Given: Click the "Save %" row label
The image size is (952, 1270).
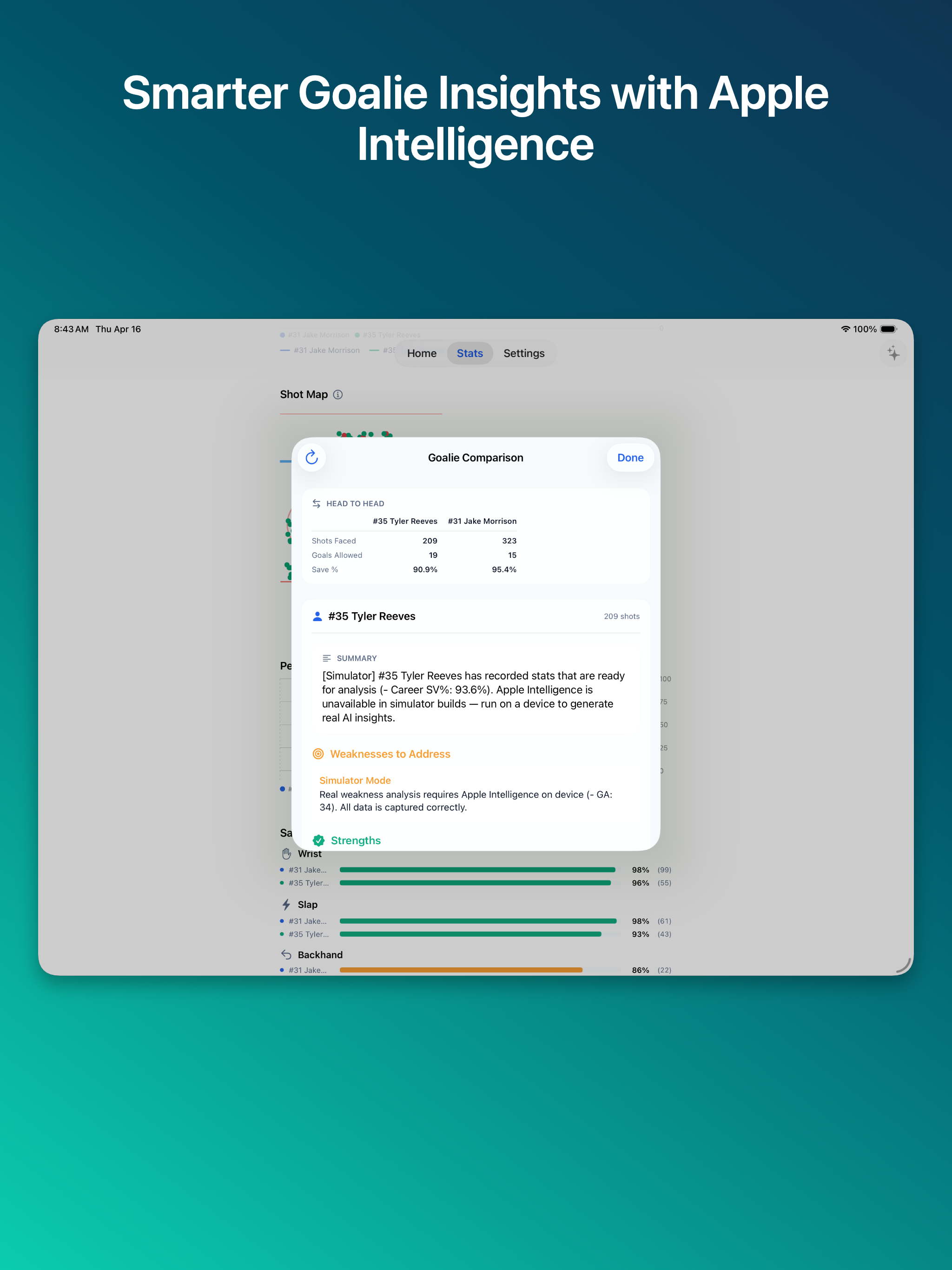Looking at the screenshot, I should coord(325,569).
